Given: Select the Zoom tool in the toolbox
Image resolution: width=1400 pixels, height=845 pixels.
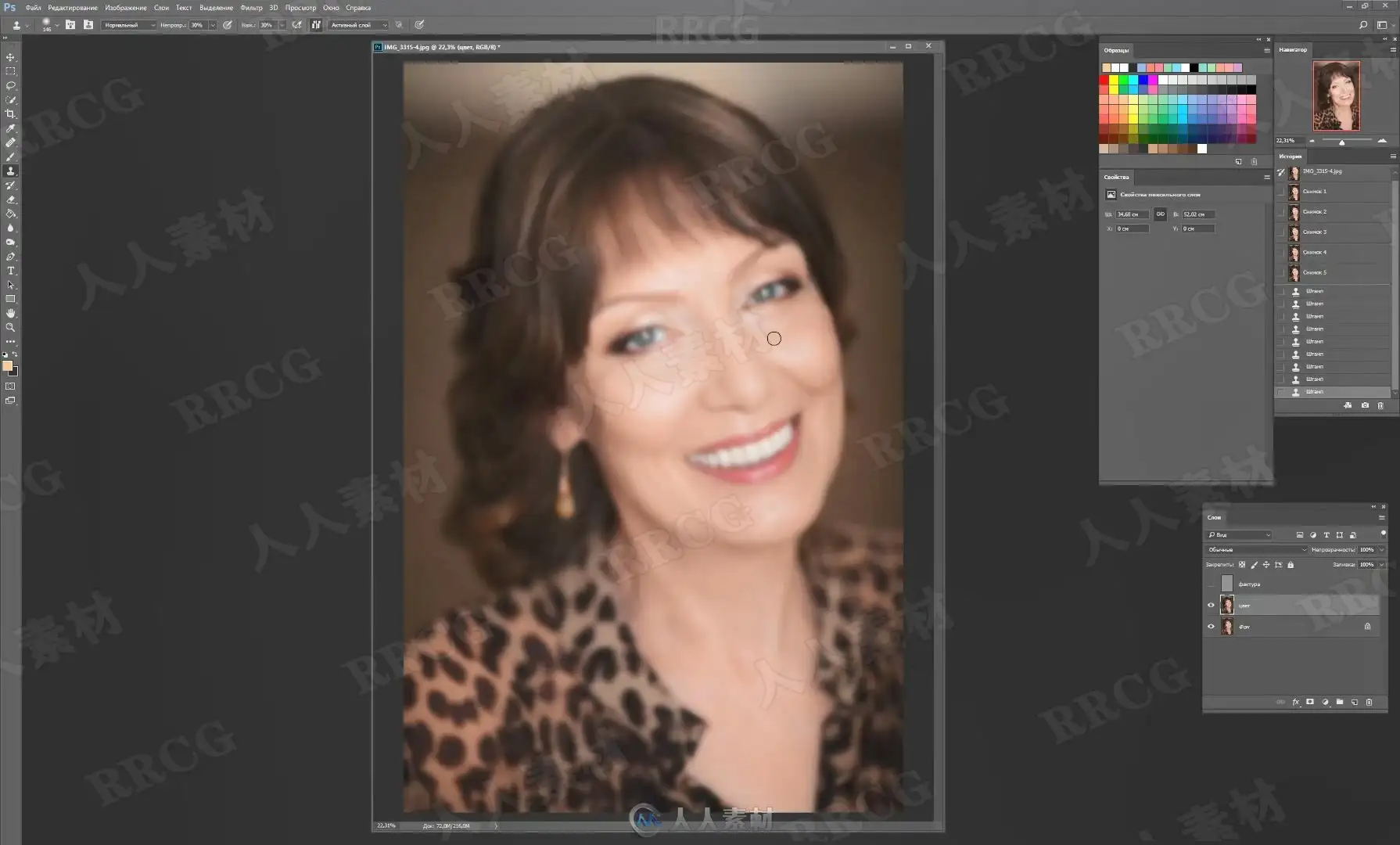Looking at the screenshot, I should click(x=10, y=327).
